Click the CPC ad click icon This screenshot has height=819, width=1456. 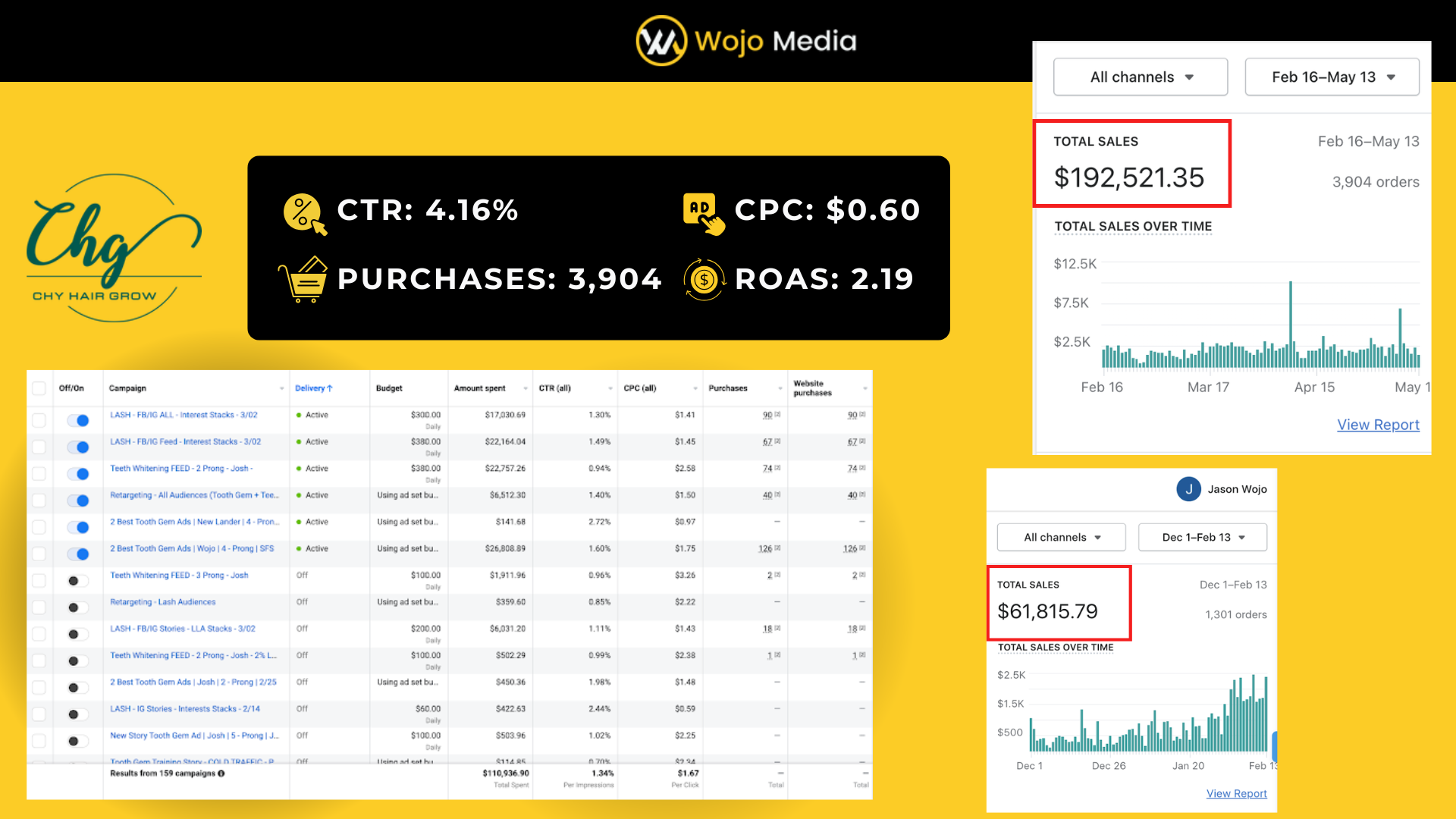pyautogui.click(x=703, y=213)
